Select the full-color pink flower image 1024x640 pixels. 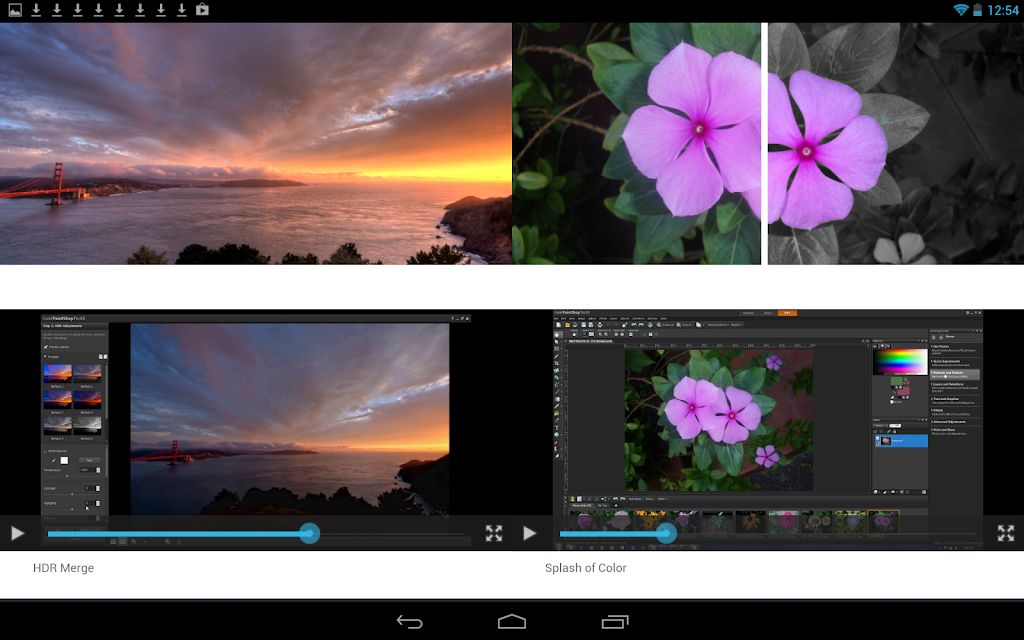[x=637, y=143]
